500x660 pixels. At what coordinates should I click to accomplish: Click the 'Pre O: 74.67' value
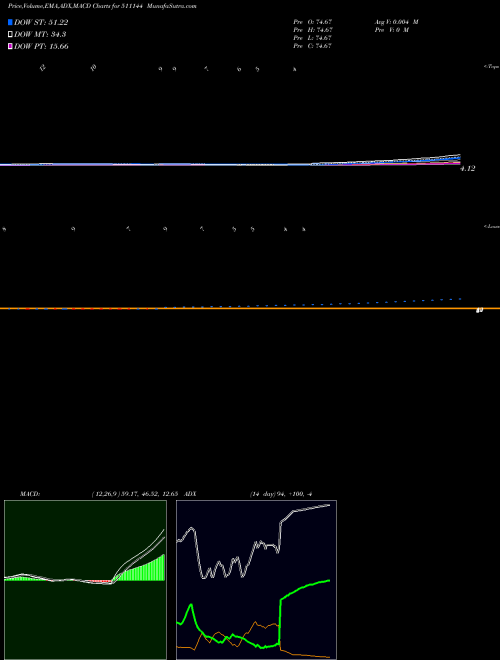pos(313,22)
